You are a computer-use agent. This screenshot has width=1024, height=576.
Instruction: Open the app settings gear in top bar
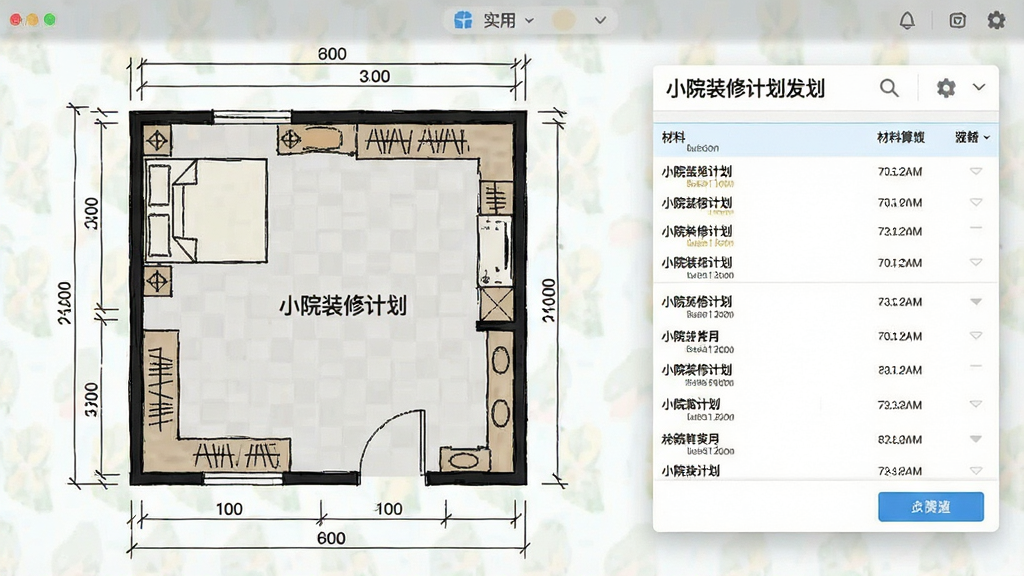[x=996, y=20]
